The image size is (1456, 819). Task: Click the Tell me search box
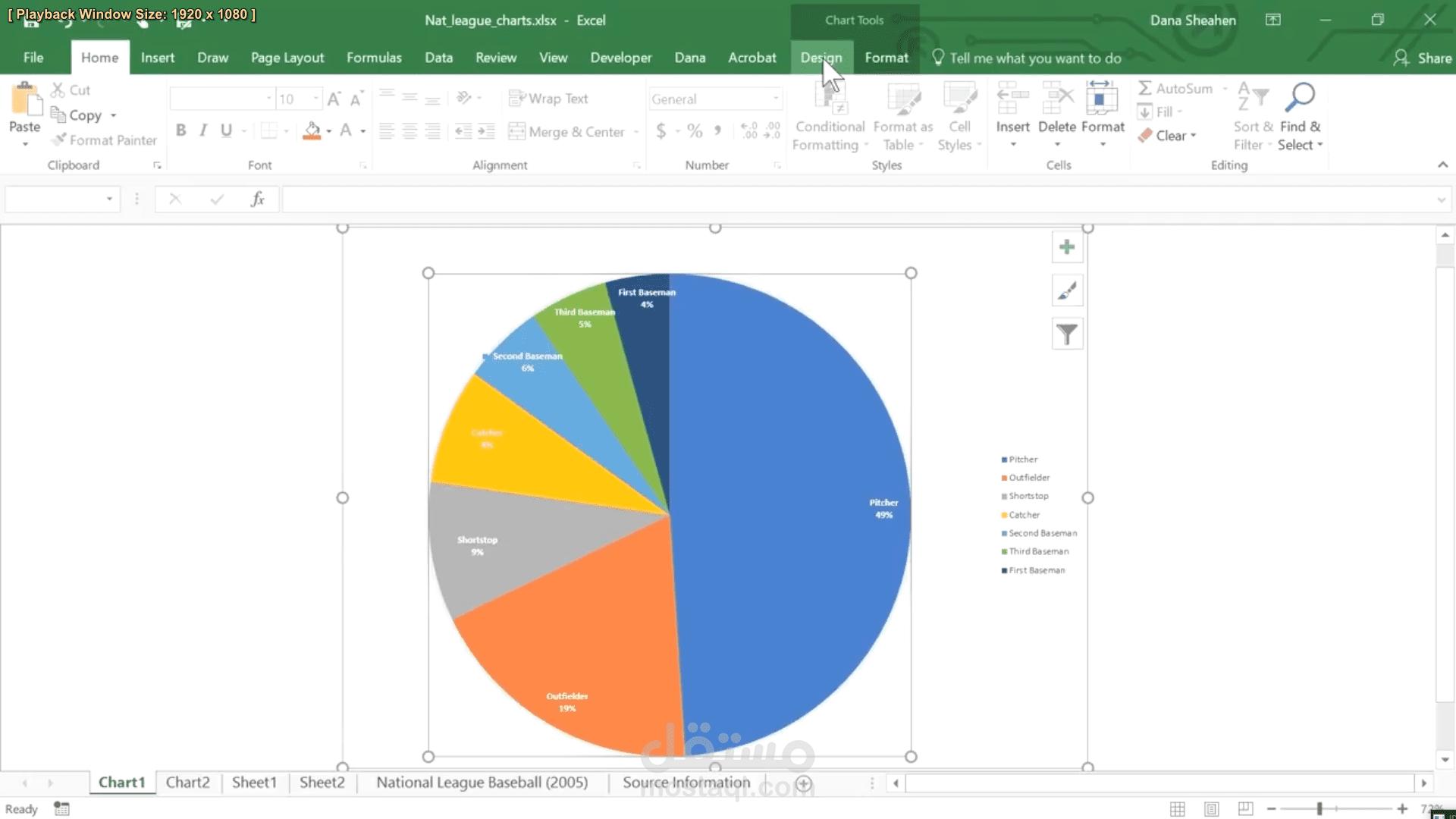[x=1034, y=58]
